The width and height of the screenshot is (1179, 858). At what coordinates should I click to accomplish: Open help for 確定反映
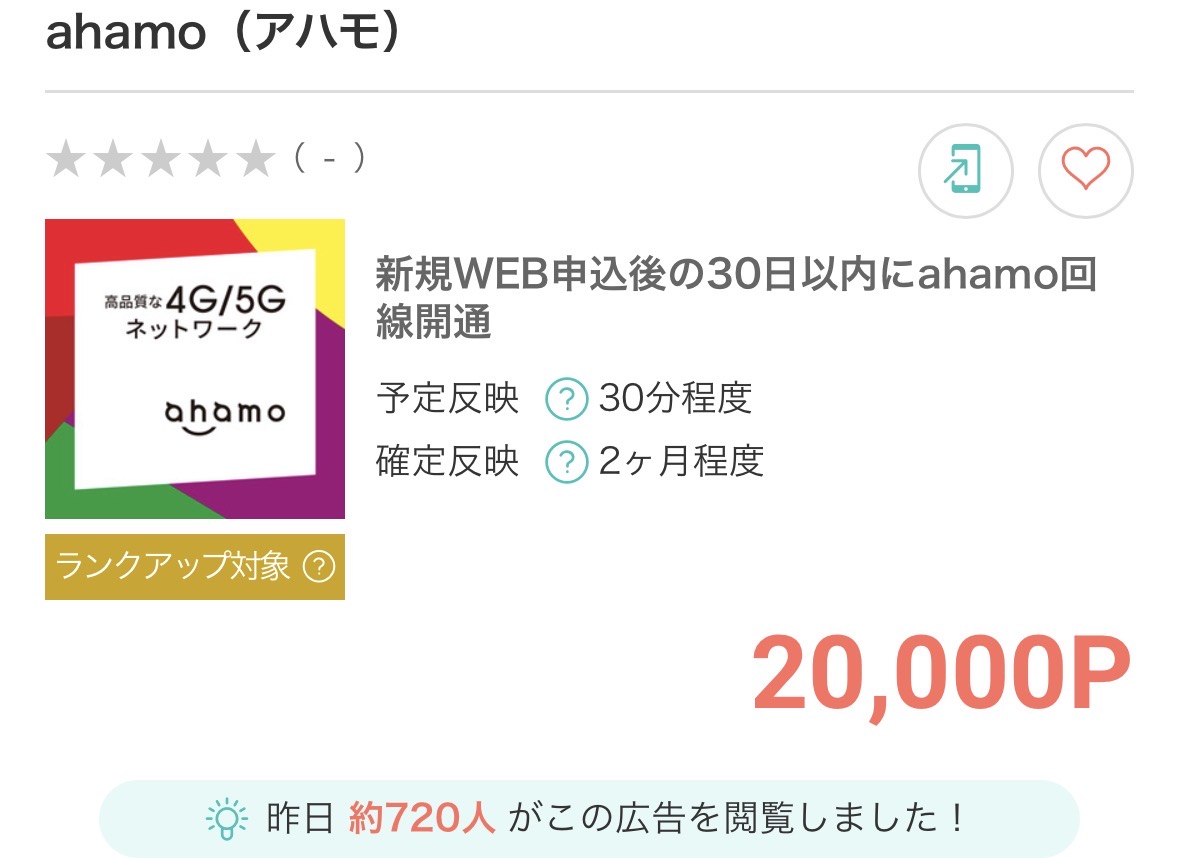pyautogui.click(x=566, y=462)
